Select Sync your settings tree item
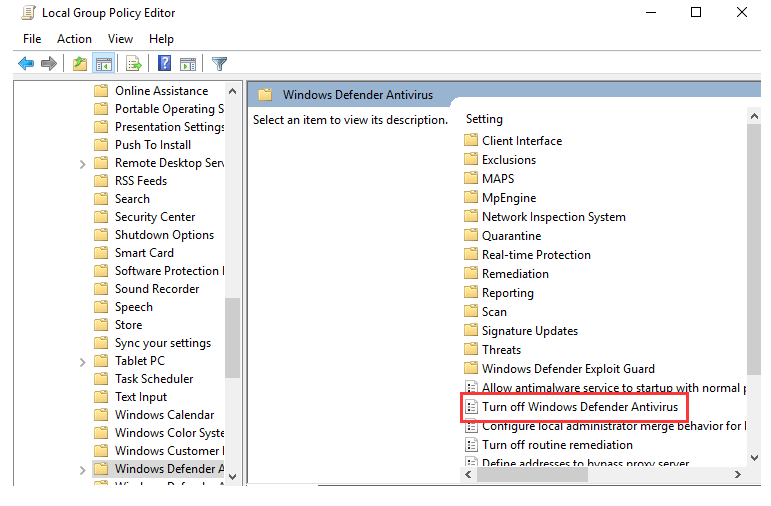771x506 pixels. 163,343
